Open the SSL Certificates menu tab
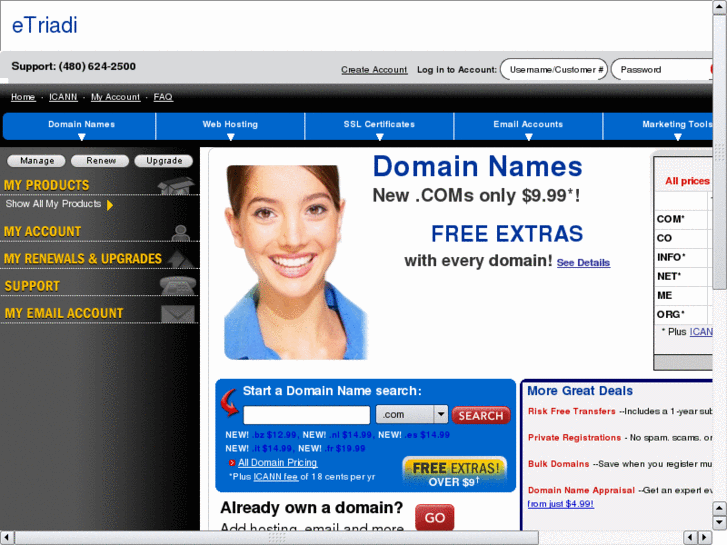The height and width of the screenshot is (545, 727). [x=379, y=126]
